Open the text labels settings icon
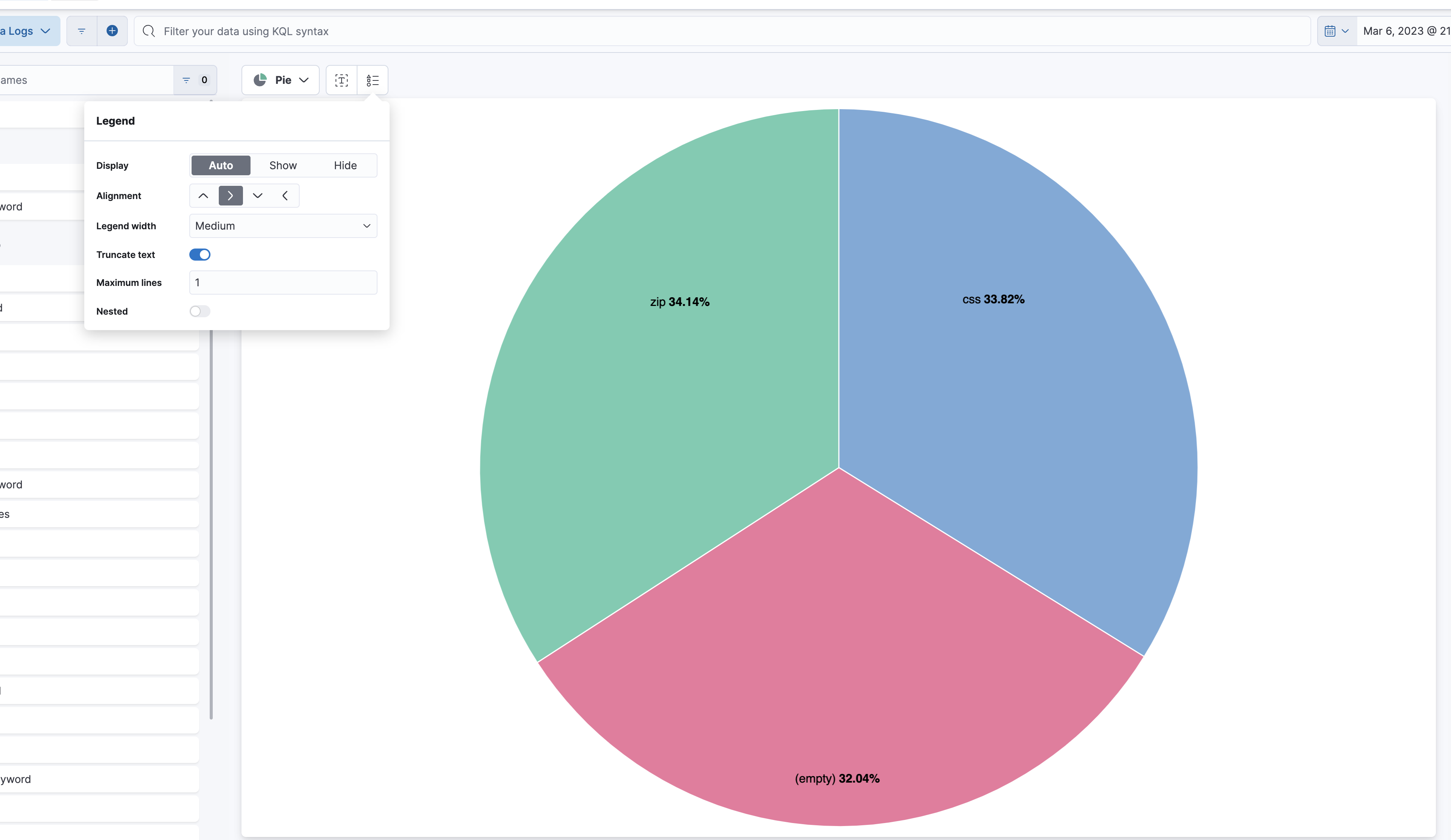The image size is (1451, 840). (341, 80)
